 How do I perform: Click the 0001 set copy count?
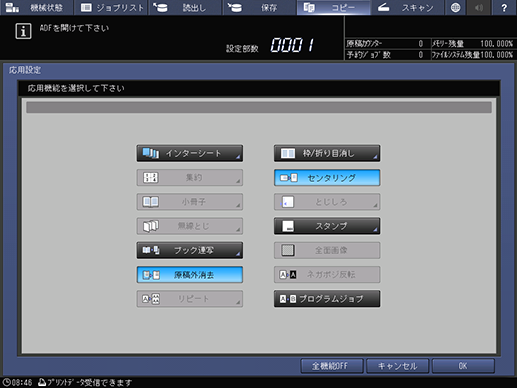pos(292,45)
